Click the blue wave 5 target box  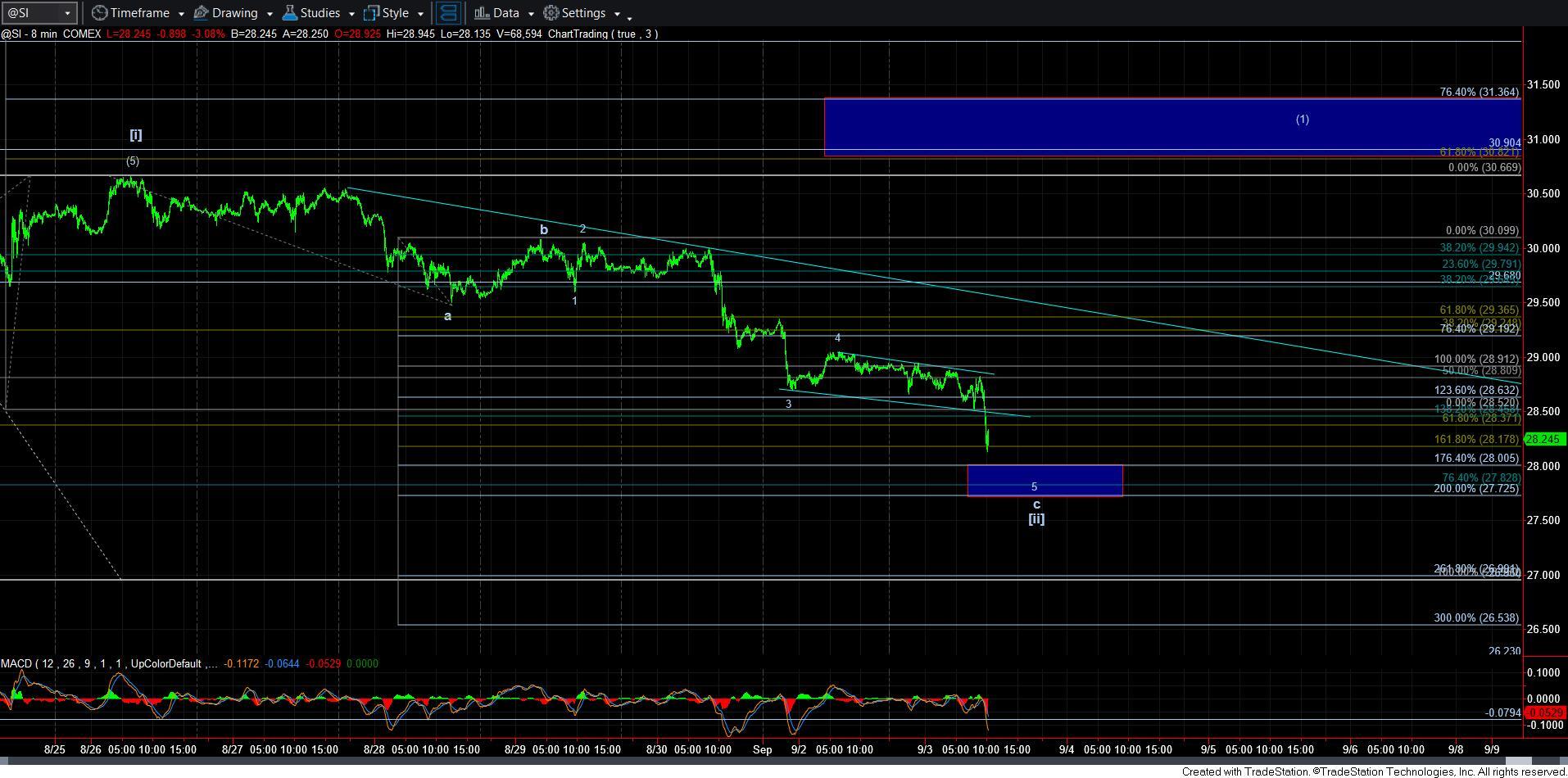pyautogui.click(x=1045, y=480)
